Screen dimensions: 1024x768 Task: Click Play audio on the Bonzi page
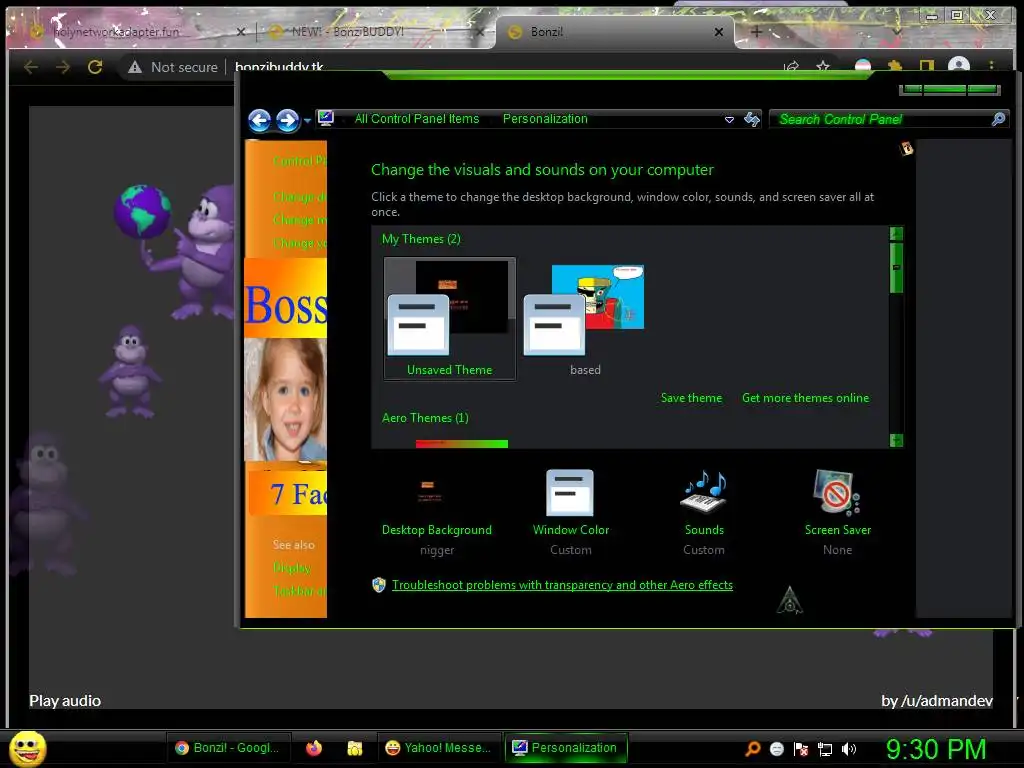tap(65, 701)
